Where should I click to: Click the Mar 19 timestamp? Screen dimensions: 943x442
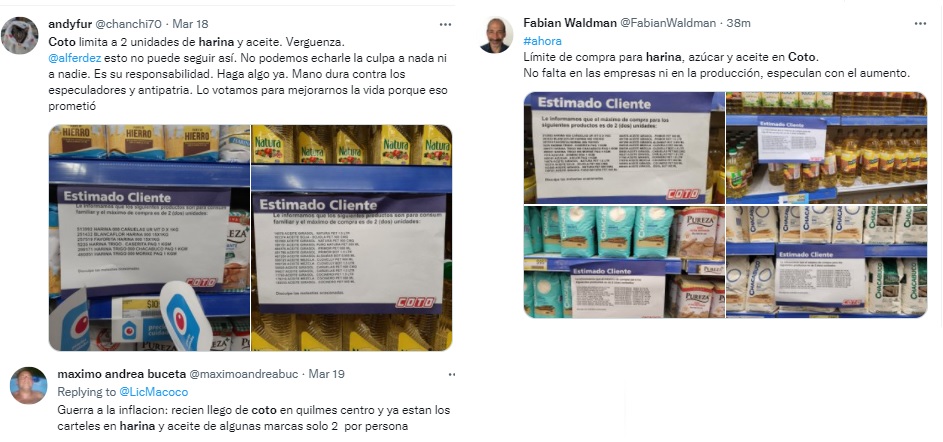(x=326, y=374)
